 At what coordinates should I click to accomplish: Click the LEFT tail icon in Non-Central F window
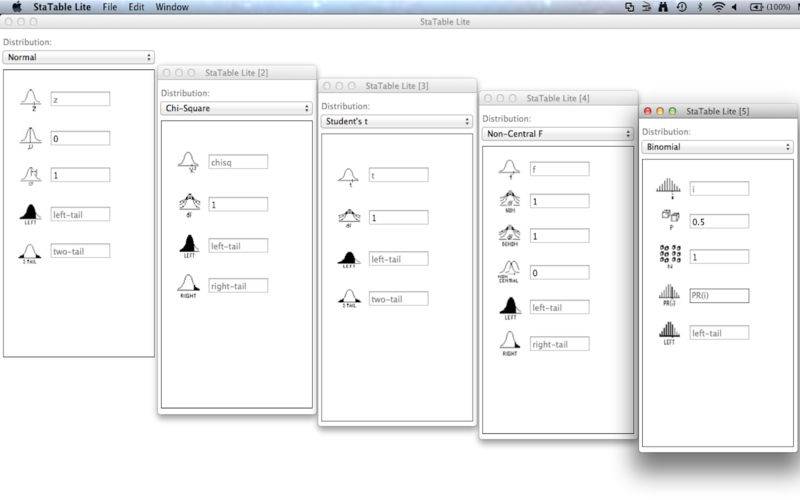[x=510, y=309]
